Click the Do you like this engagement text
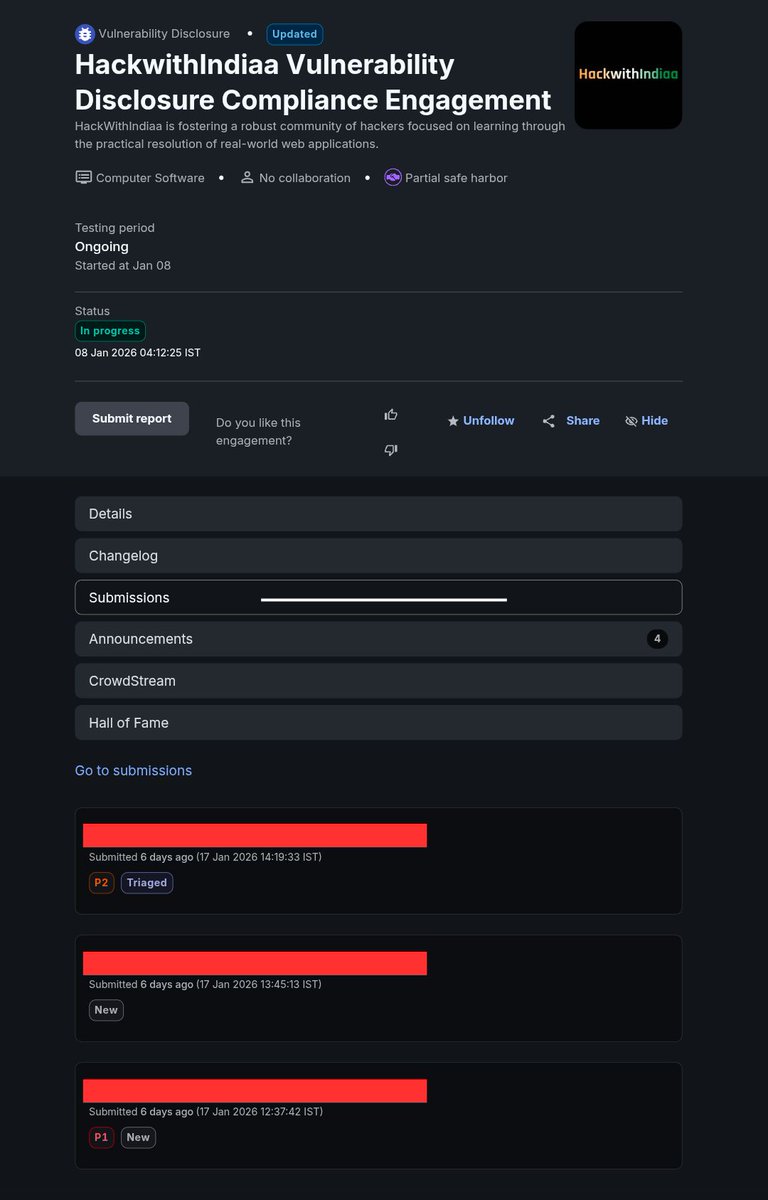Image resolution: width=768 pixels, height=1200 pixels. (258, 432)
